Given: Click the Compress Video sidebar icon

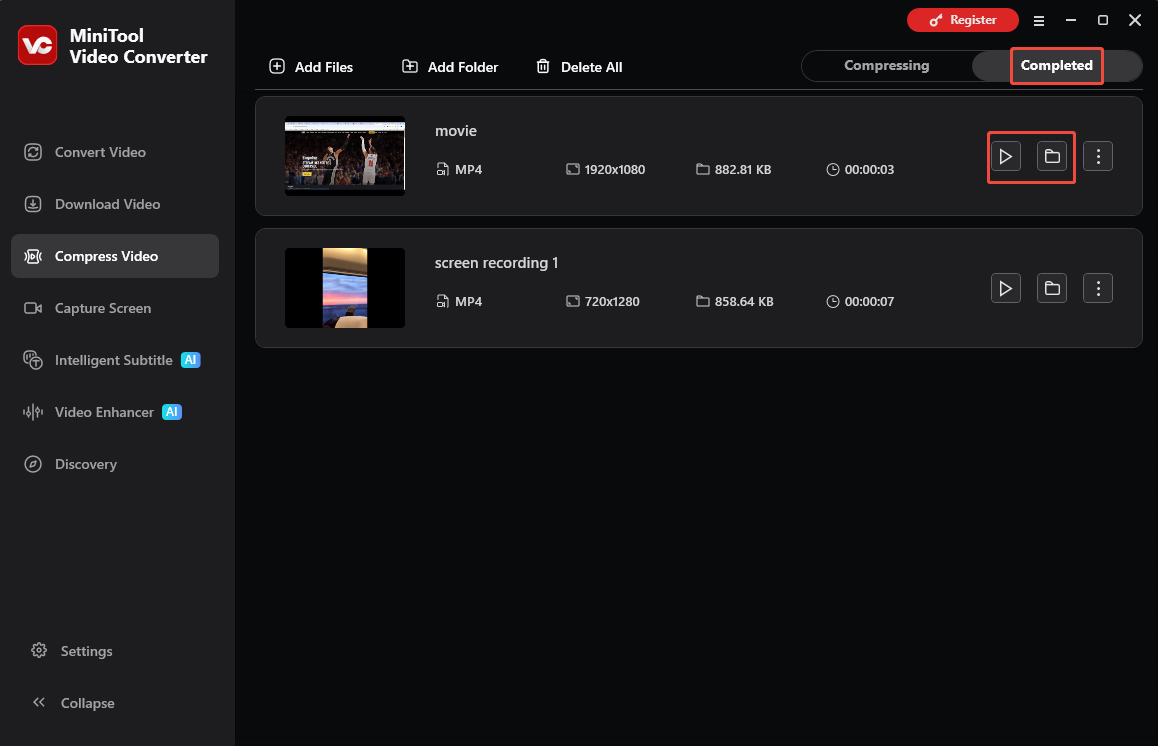Looking at the screenshot, I should pos(32,256).
